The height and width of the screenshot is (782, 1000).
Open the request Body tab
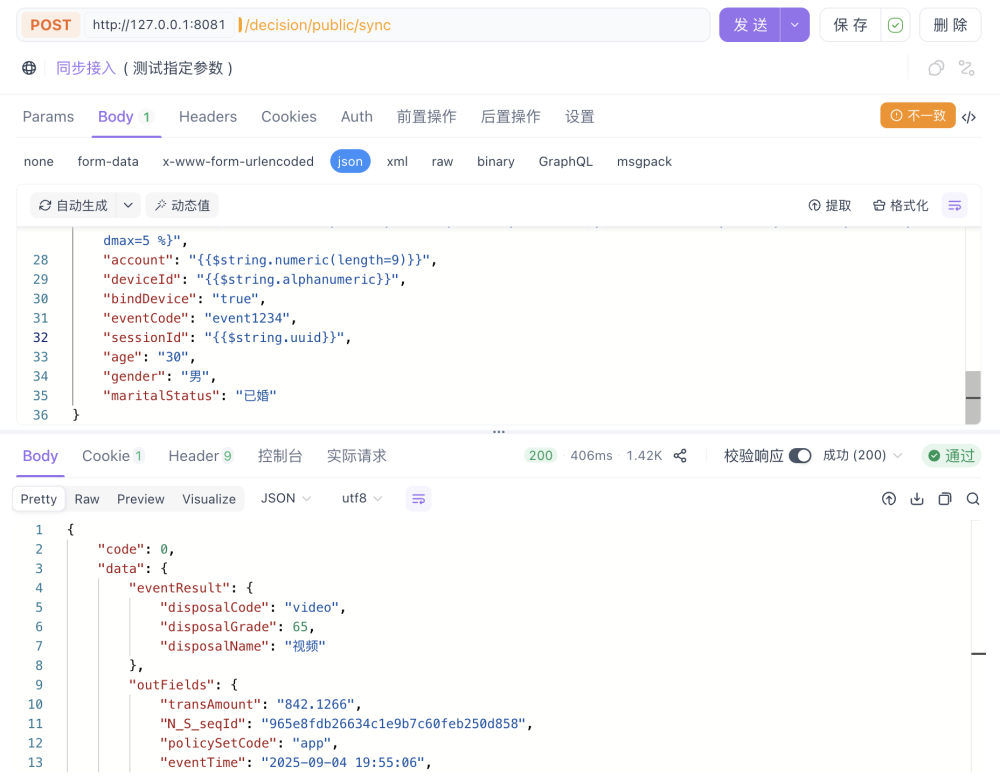125,117
